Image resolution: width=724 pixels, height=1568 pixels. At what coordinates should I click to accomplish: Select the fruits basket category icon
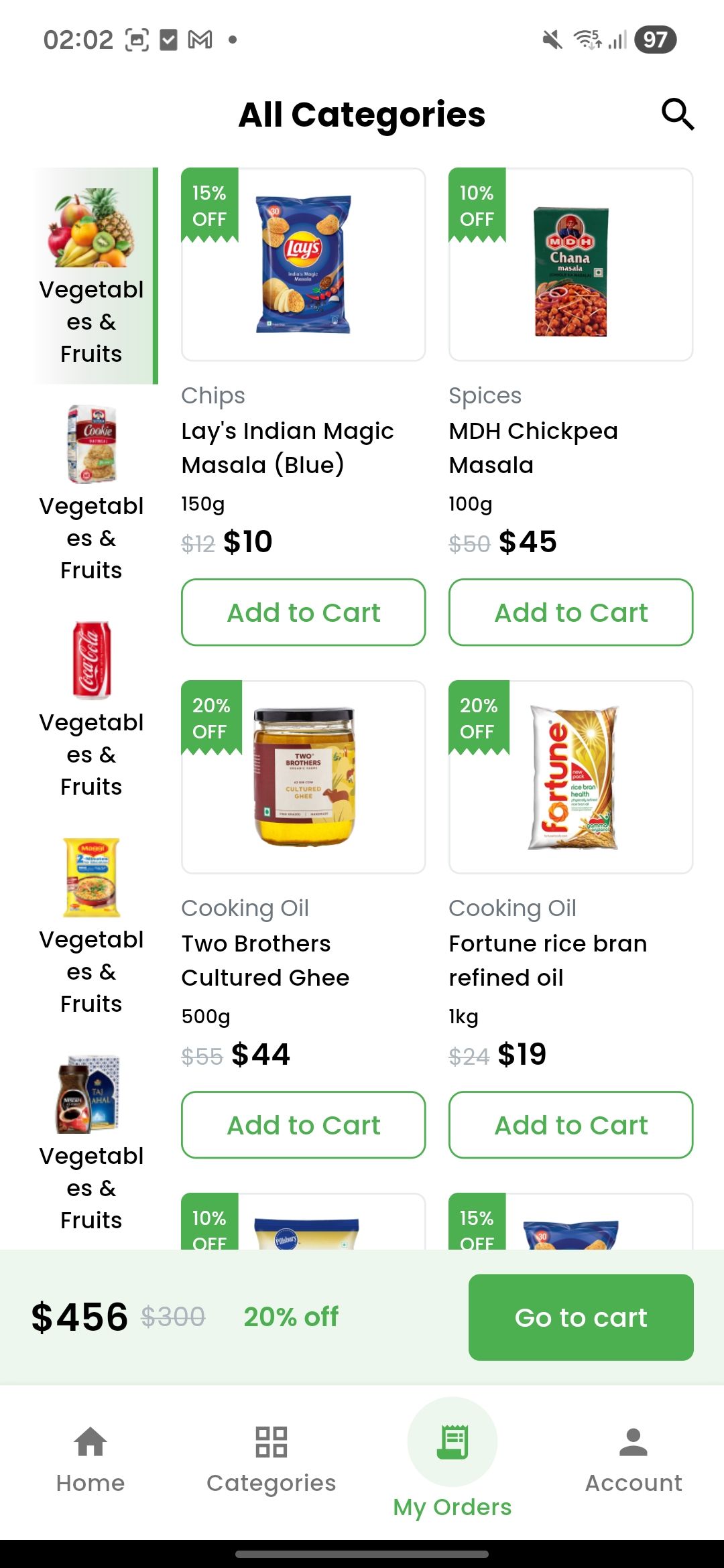[x=91, y=228]
